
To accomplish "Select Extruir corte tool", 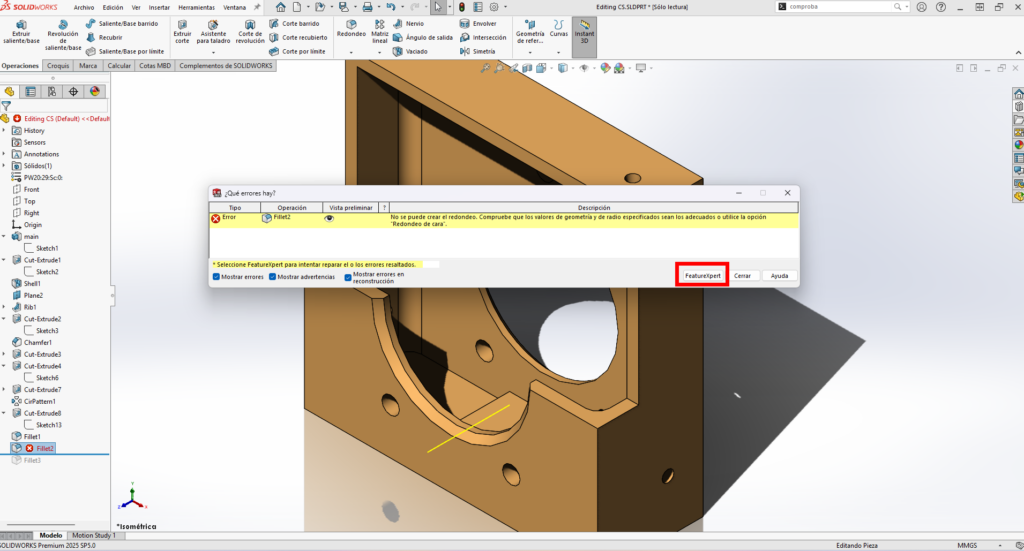I will [182, 32].
